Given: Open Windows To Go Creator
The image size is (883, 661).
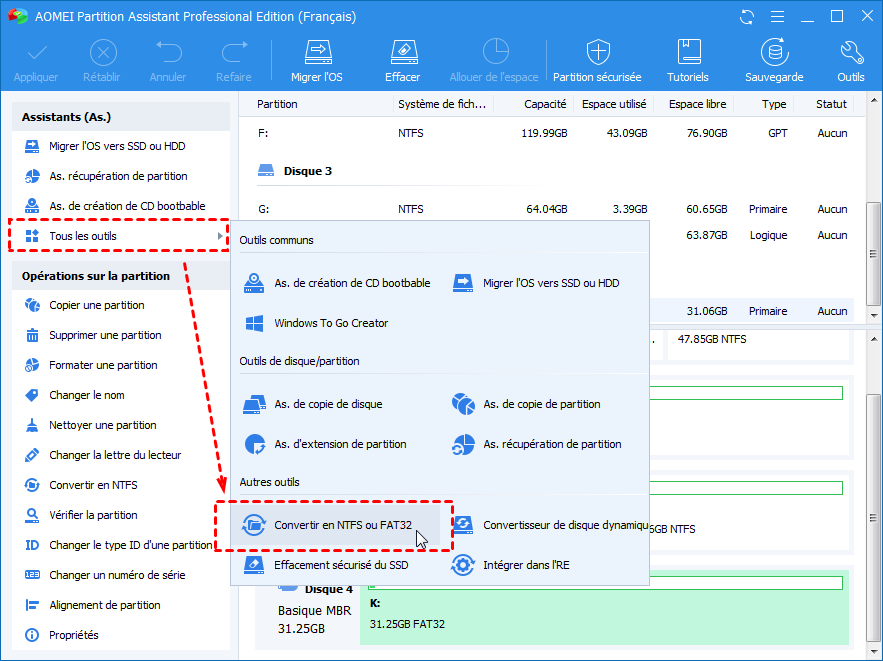Looking at the screenshot, I should tap(316, 323).
